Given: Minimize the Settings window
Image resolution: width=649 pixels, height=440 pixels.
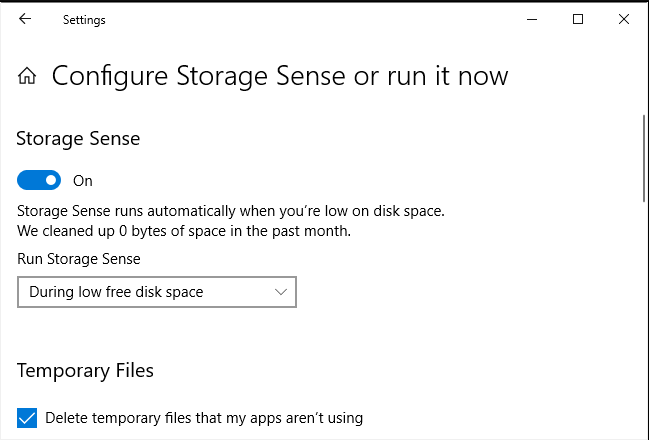Looking at the screenshot, I should (x=532, y=19).
